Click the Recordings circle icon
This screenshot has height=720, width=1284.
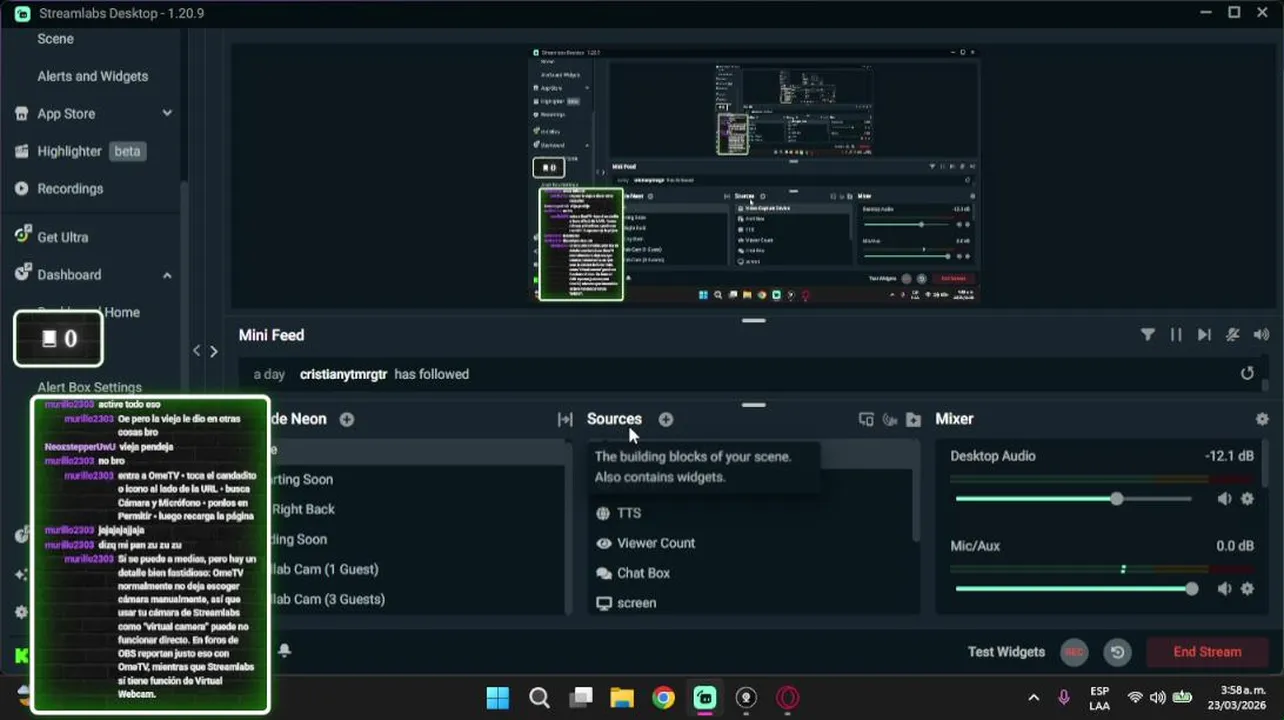[x=21, y=188]
